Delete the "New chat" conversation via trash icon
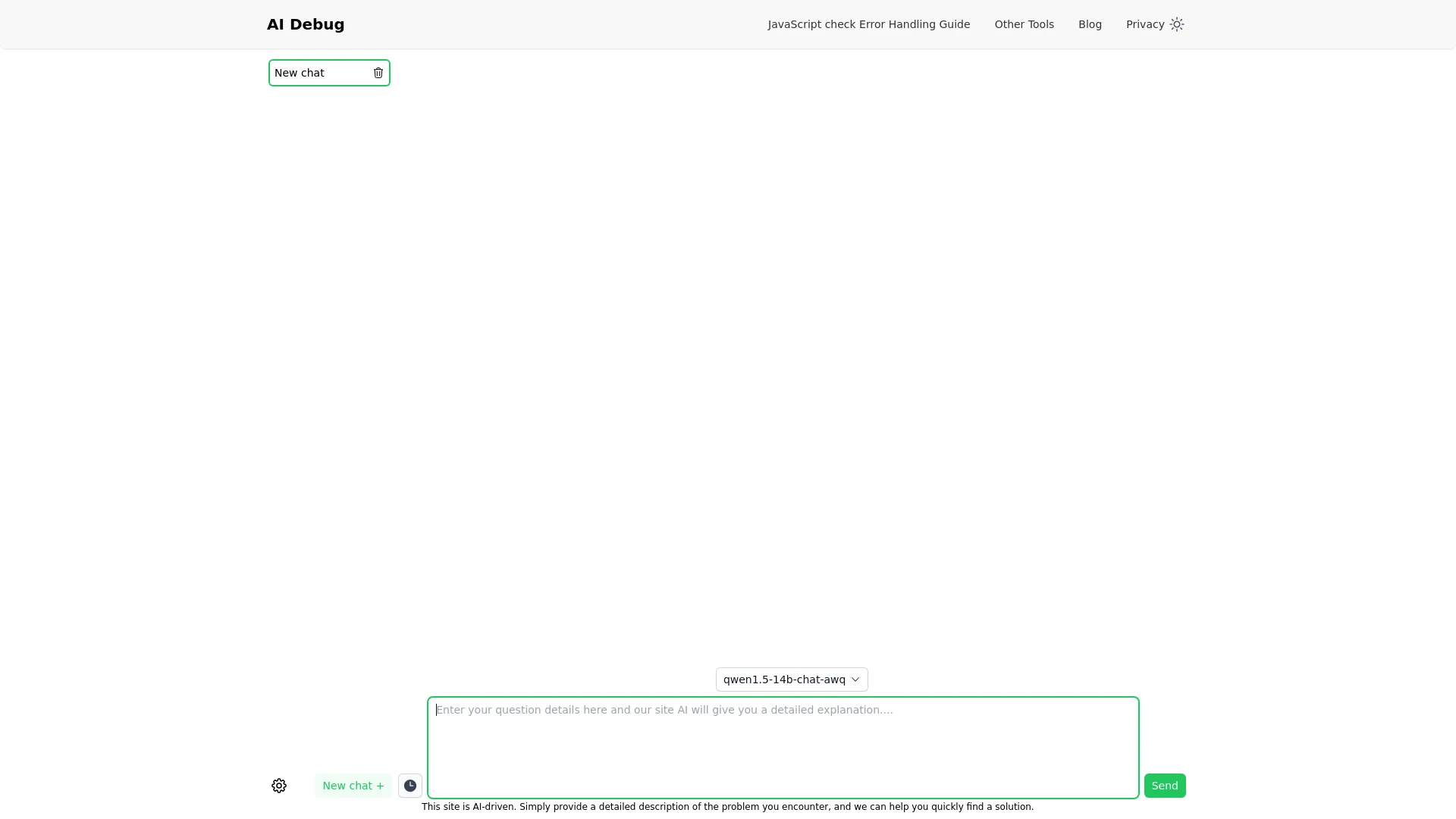The image size is (1456, 819). pyautogui.click(x=378, y=73)
